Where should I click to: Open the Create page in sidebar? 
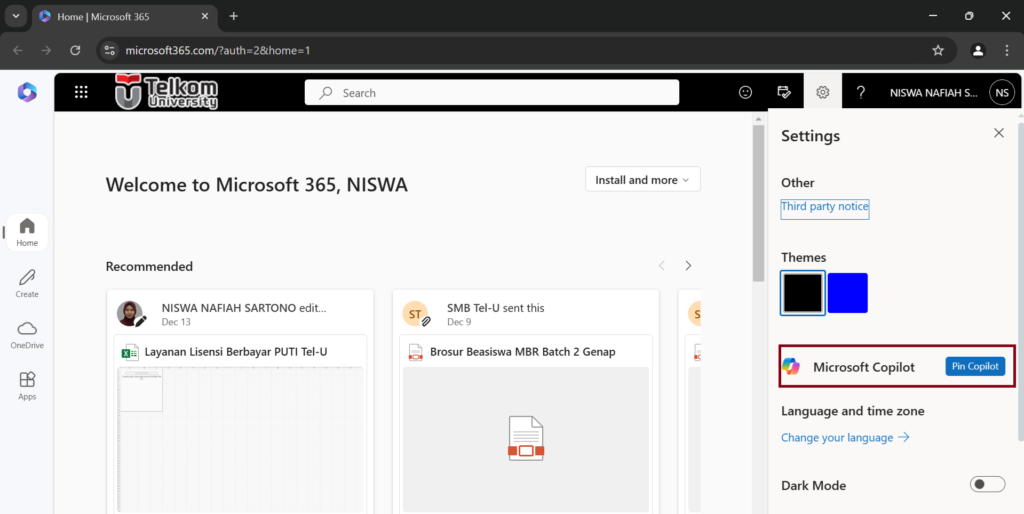click(x=27, y=283)
